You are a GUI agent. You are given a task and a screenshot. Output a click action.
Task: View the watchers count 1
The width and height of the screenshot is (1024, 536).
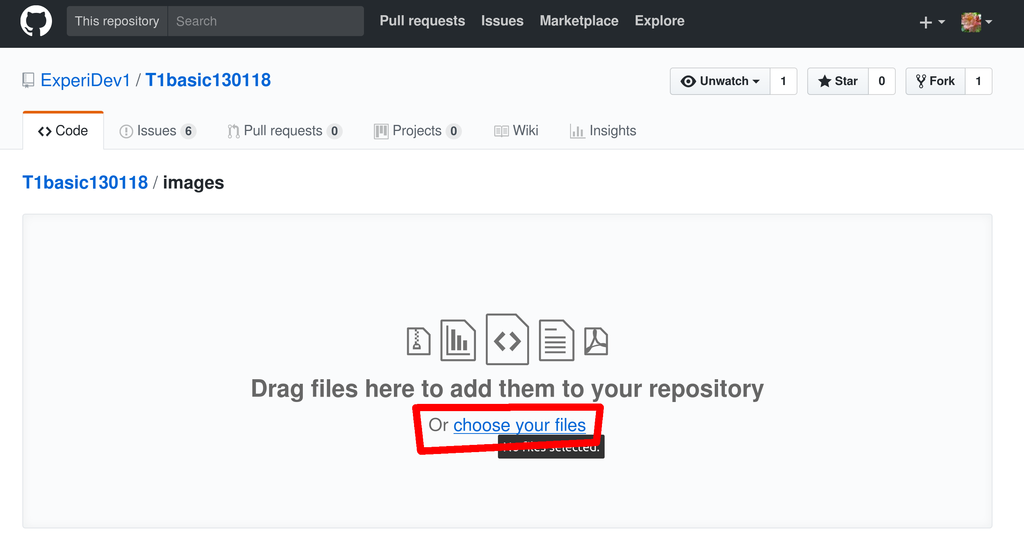783,81
